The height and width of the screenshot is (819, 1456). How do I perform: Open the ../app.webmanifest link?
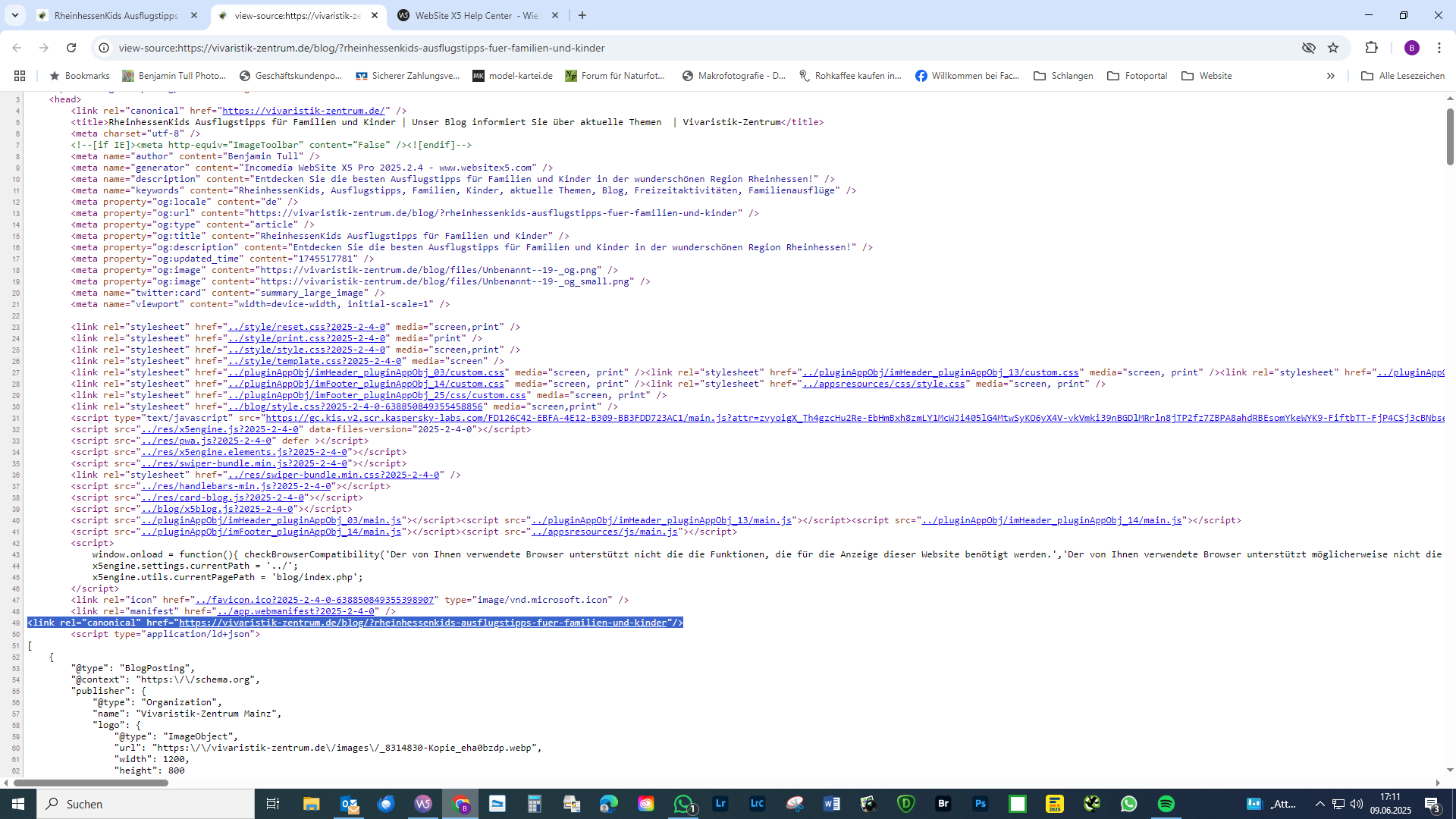pos(296,611)
